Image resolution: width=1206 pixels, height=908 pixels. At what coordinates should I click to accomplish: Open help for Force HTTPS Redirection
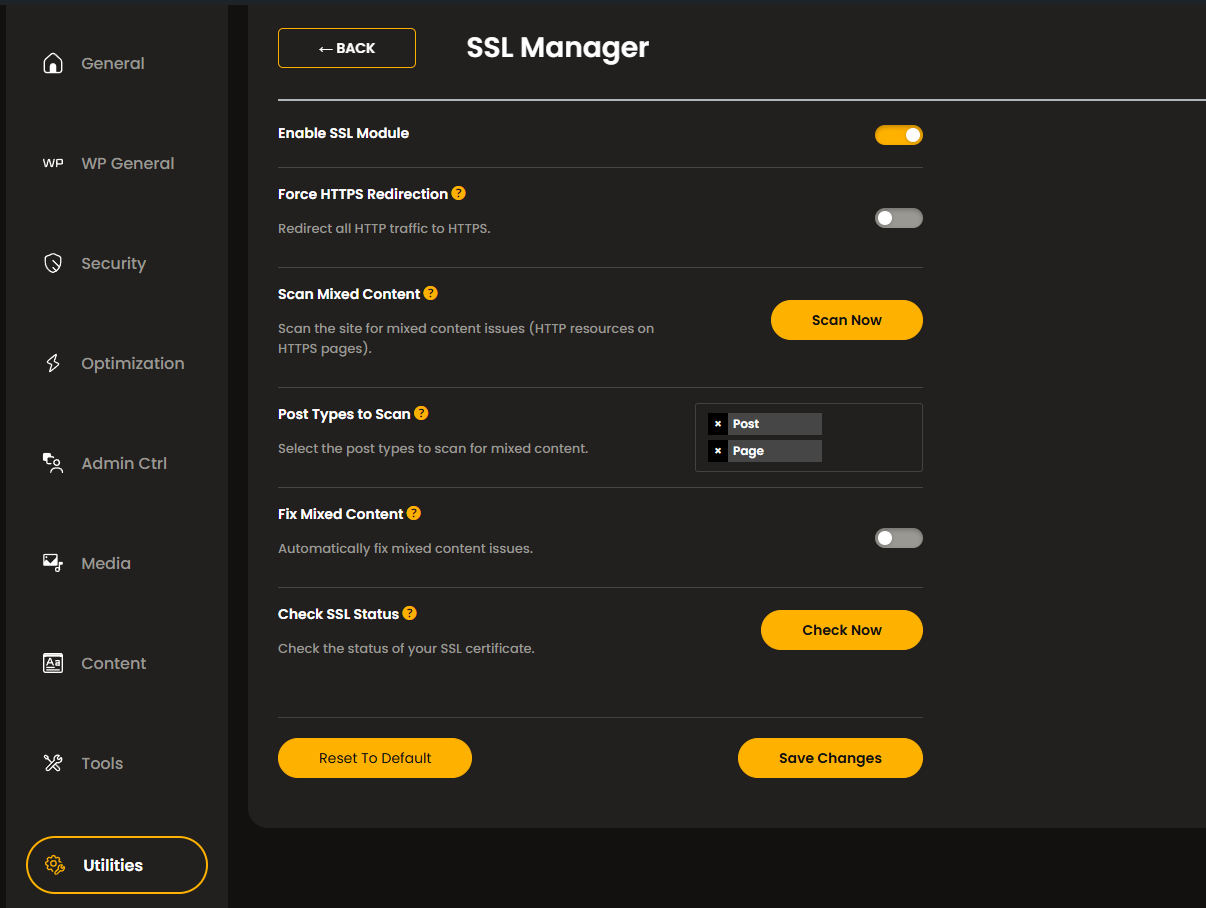[x=458, y=192]
